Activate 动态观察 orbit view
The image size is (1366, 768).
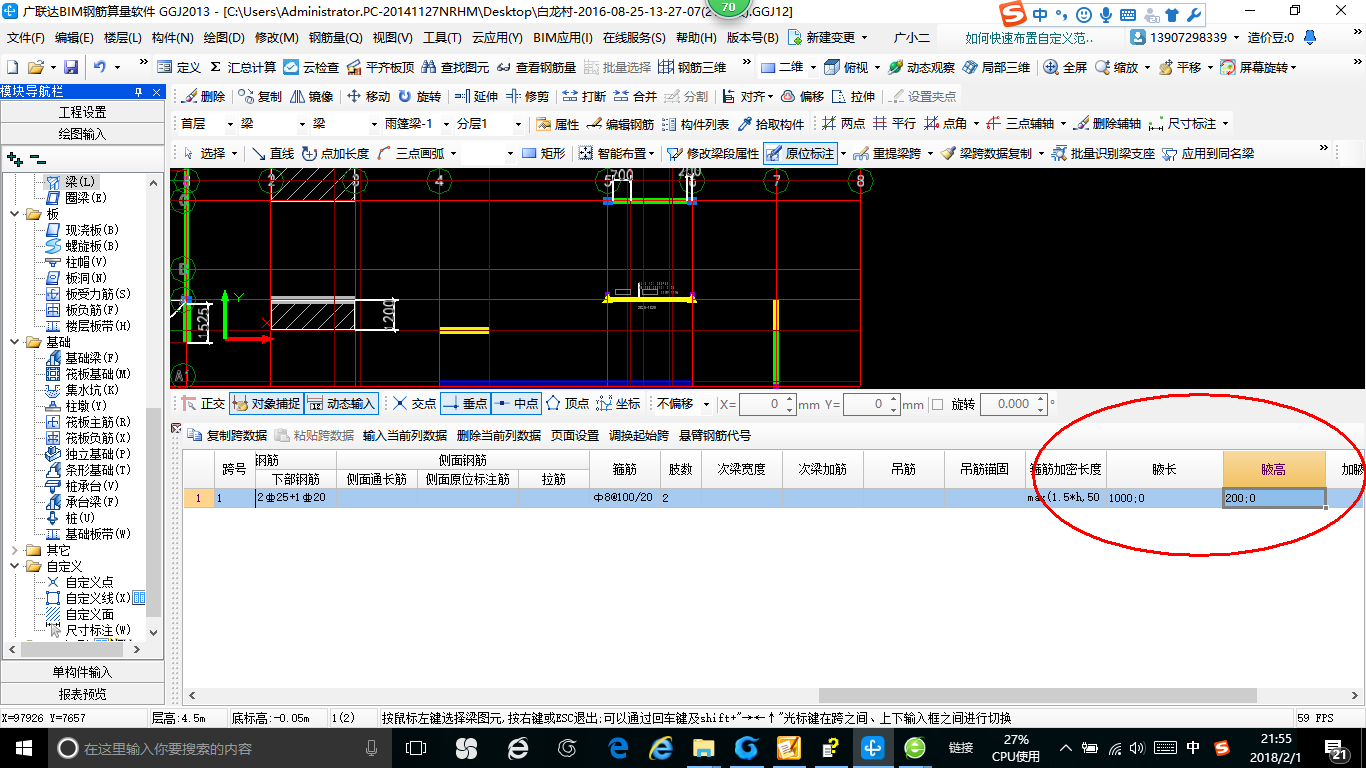(921, 67)
